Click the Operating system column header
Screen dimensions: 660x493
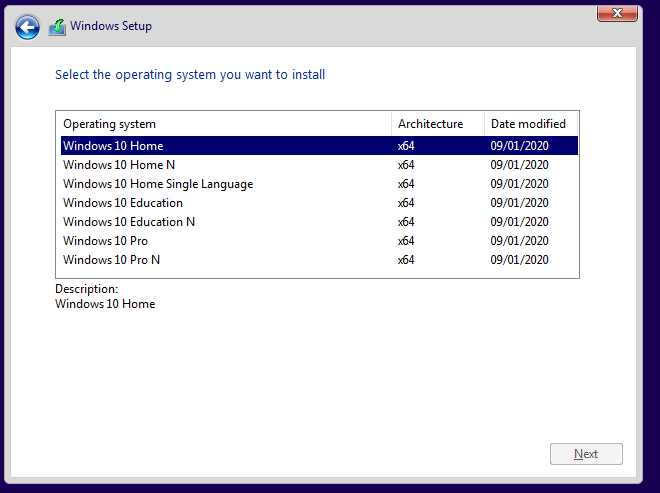224,124
